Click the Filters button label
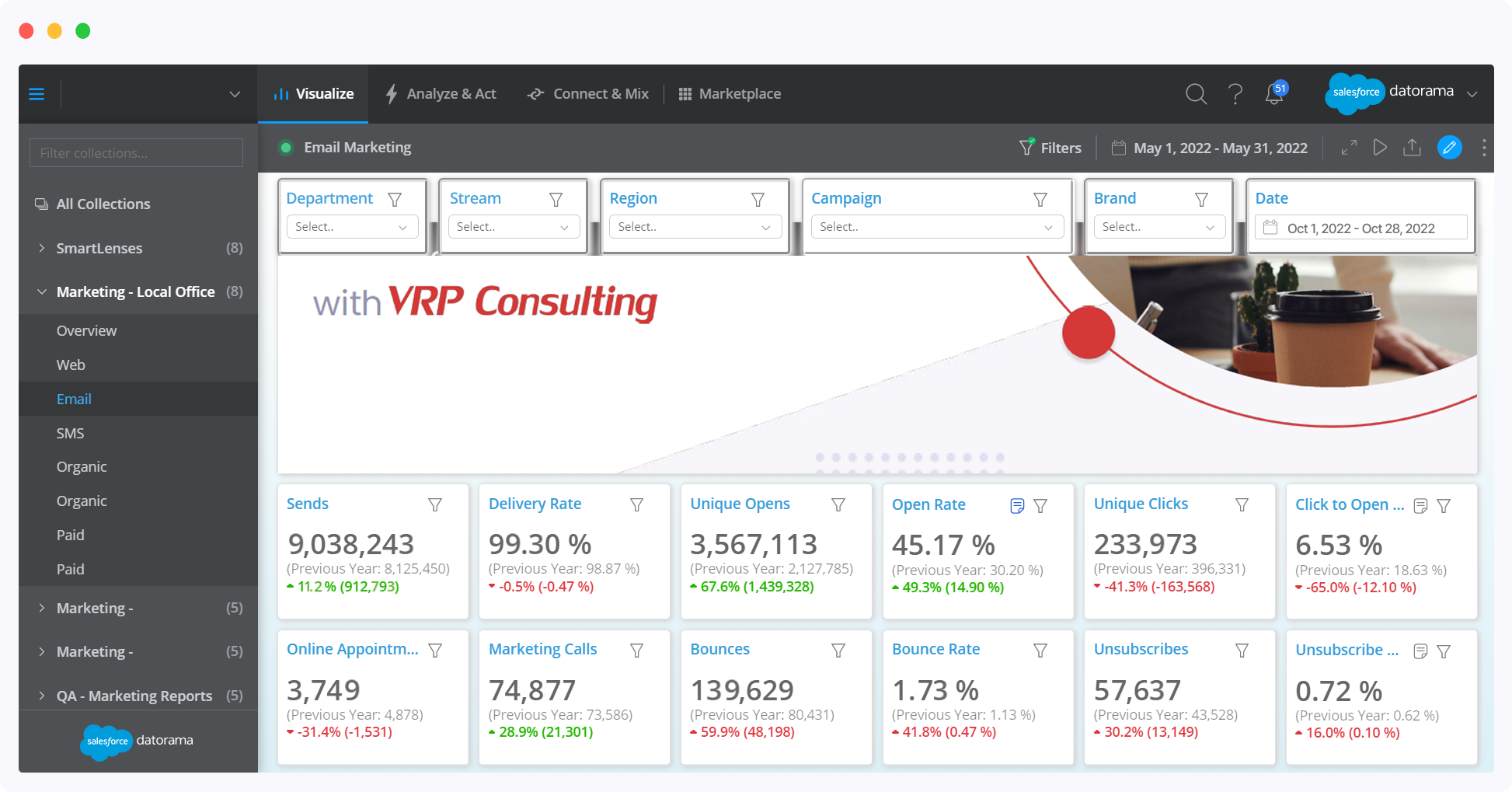The width and height of the screenshot is (1512, 792). coord(1061,148)
